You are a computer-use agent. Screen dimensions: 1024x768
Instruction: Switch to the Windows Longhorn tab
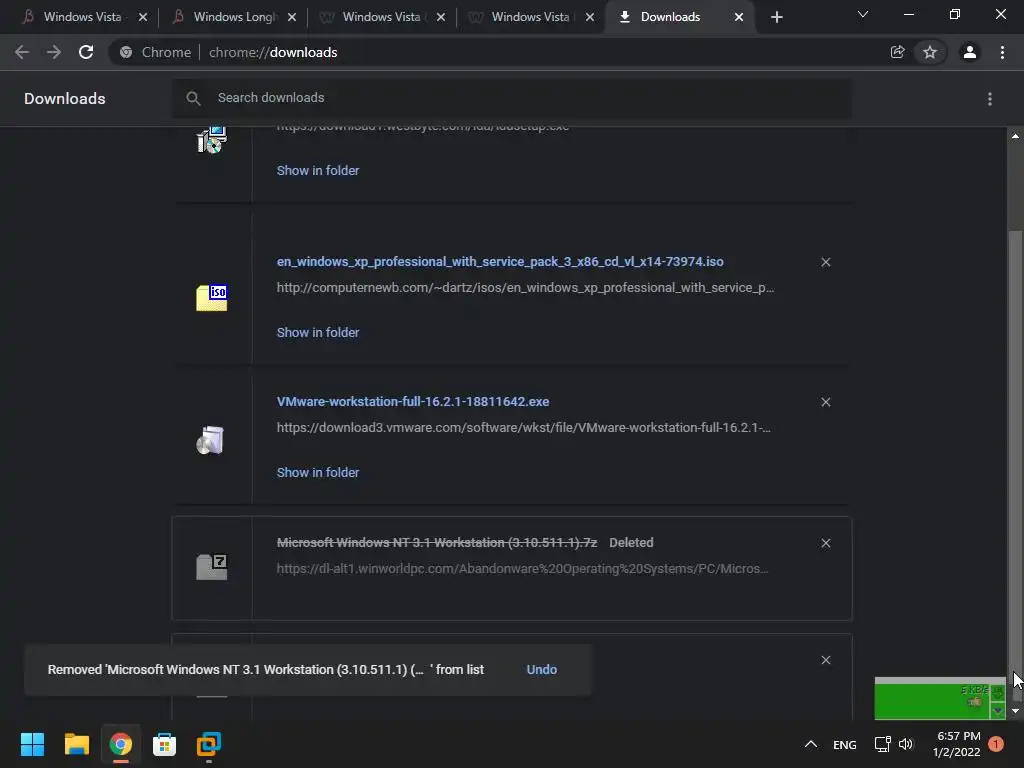pyautogui.click(x=235, y=17)
